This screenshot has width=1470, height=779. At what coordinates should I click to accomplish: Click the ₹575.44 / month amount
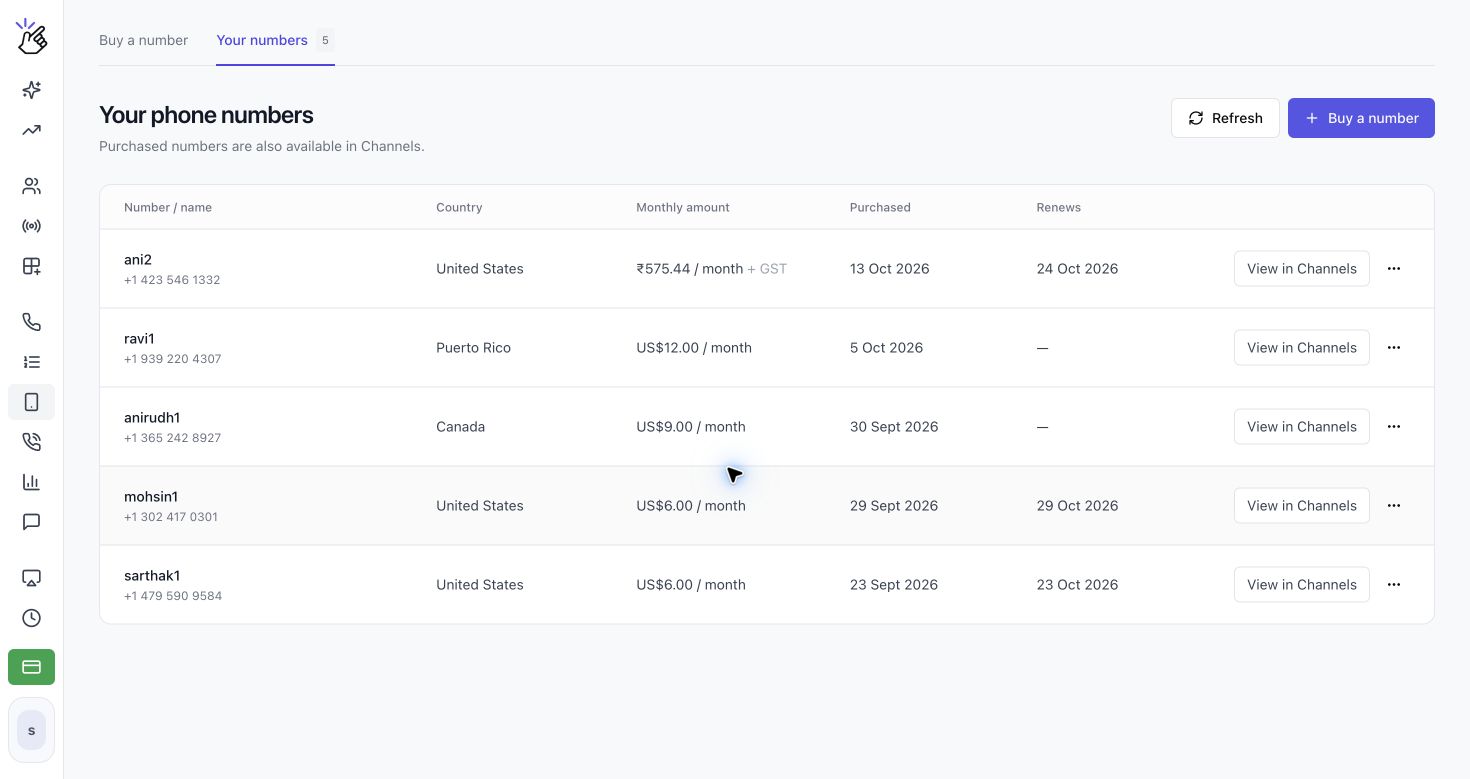coord(689,269)
